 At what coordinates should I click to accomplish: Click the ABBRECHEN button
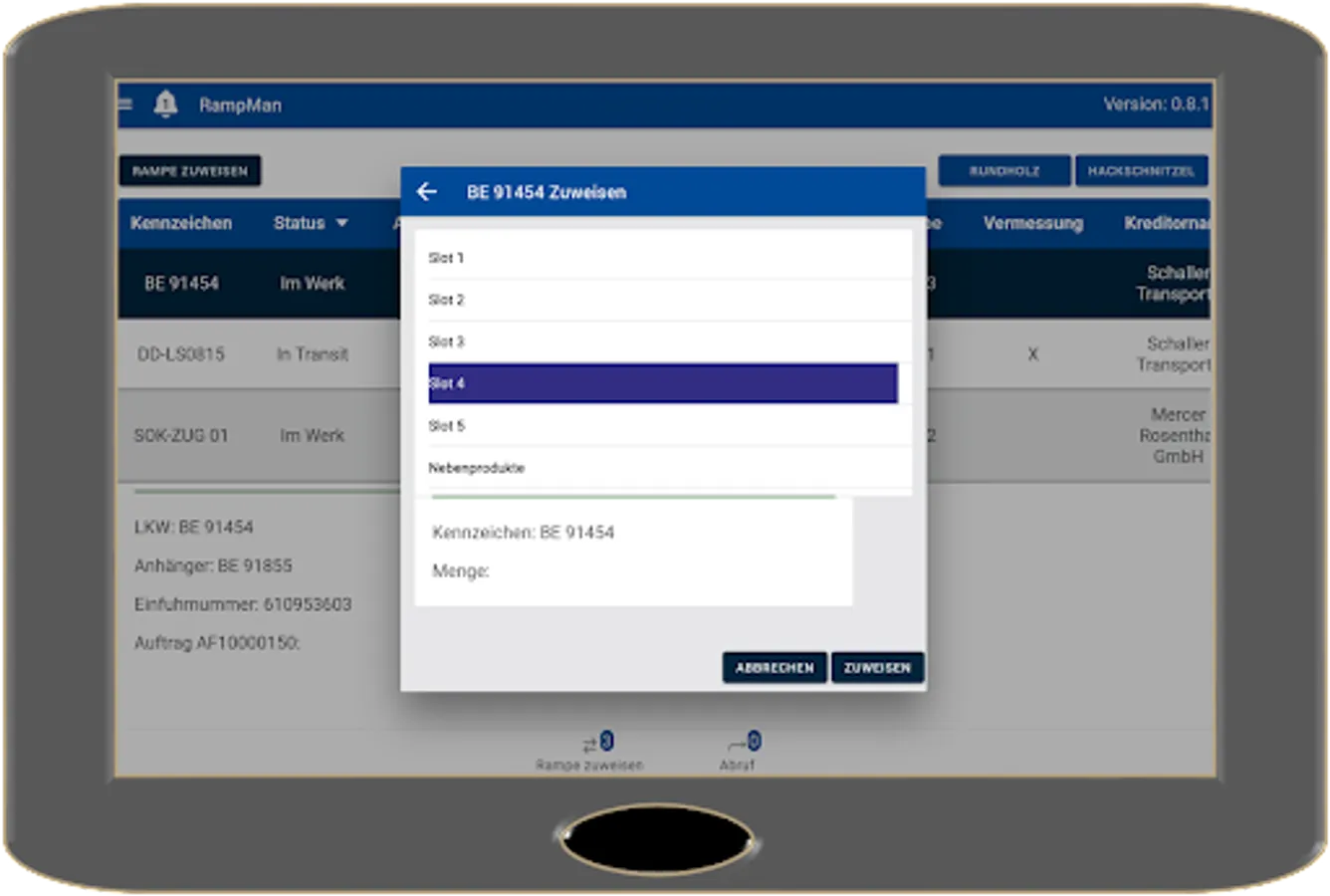pos(775,667)
